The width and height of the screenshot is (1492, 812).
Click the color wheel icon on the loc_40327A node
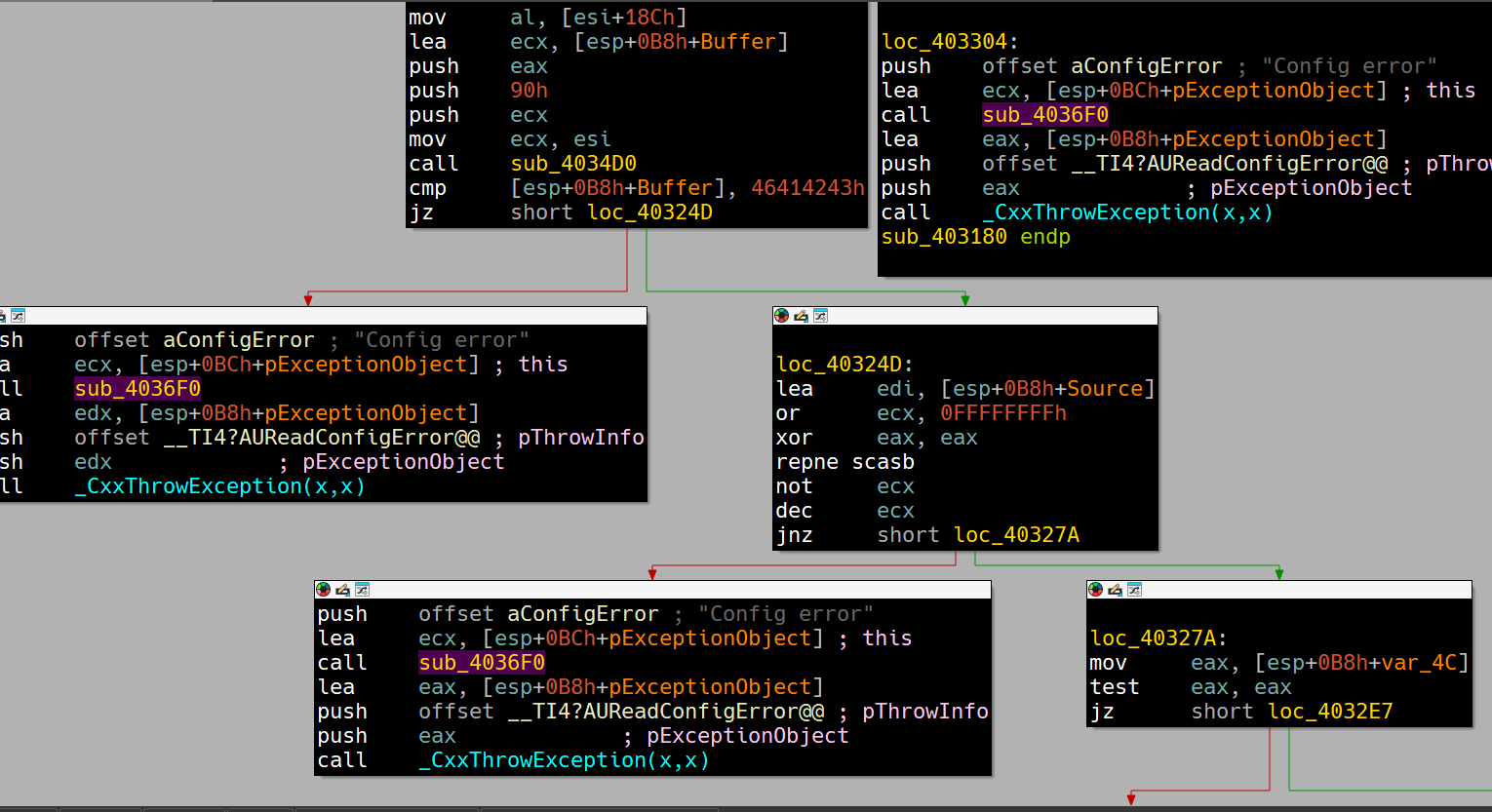(1095, 590)
